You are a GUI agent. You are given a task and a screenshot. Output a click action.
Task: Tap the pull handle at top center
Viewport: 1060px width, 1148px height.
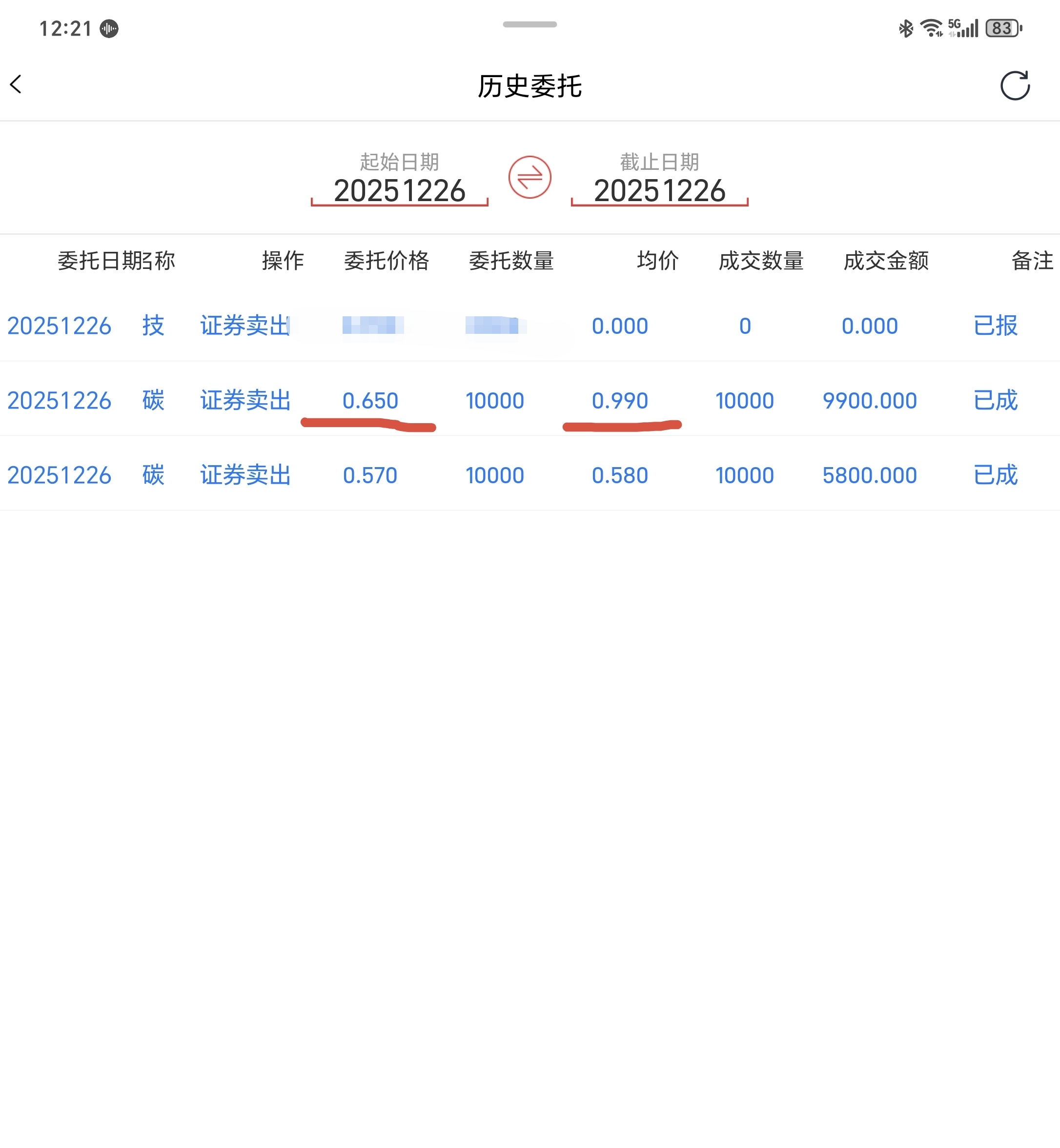click(x=530, y=24)
